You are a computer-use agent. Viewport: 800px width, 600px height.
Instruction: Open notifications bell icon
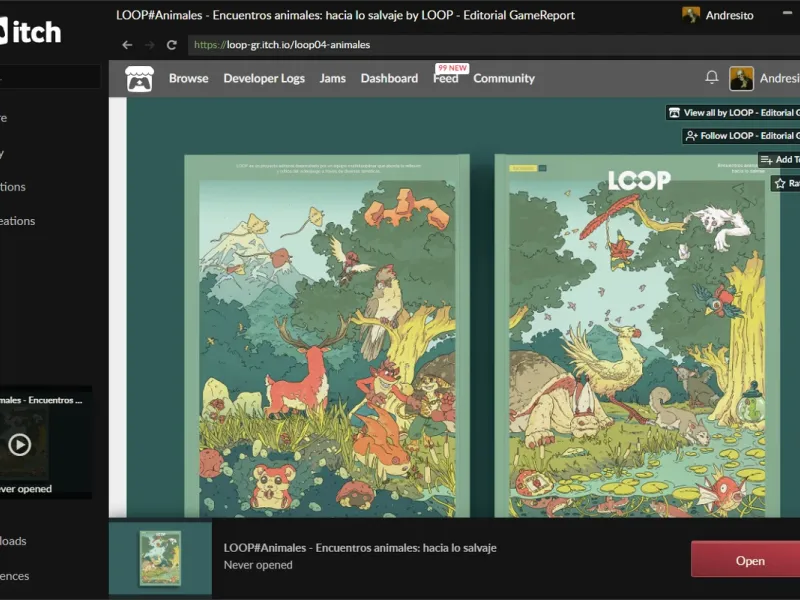click(712, 78)
